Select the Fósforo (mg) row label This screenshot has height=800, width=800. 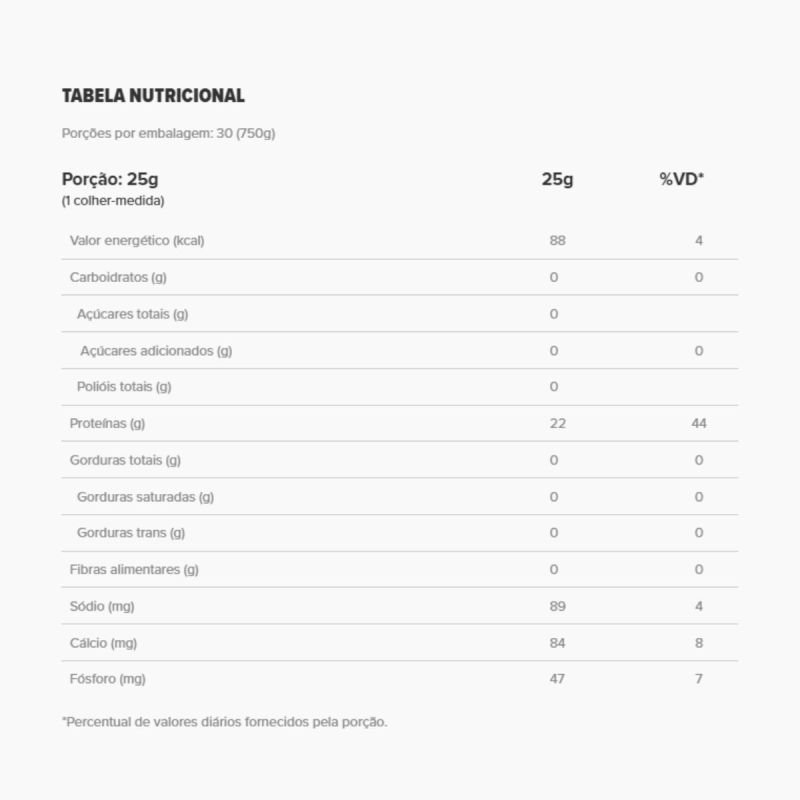point(107,679)
